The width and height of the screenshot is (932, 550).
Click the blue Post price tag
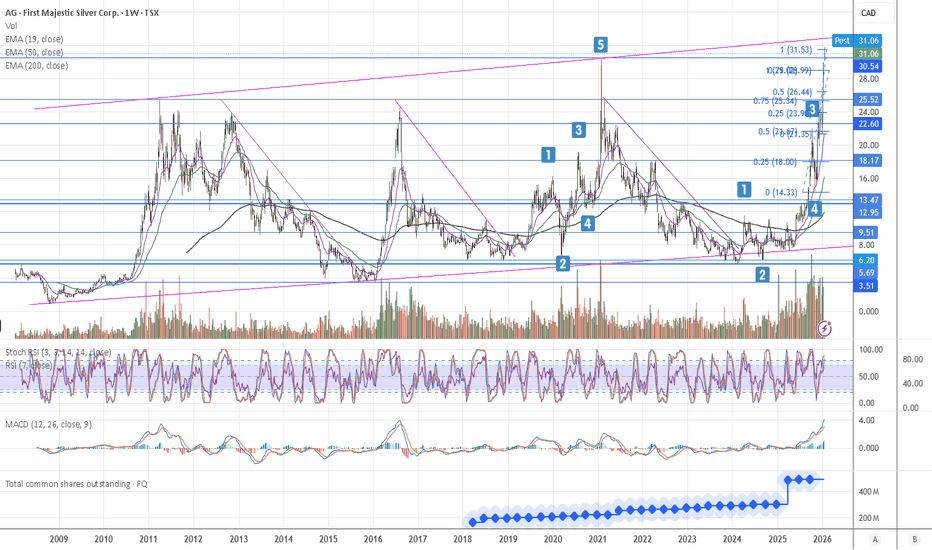tap(842, 40)
